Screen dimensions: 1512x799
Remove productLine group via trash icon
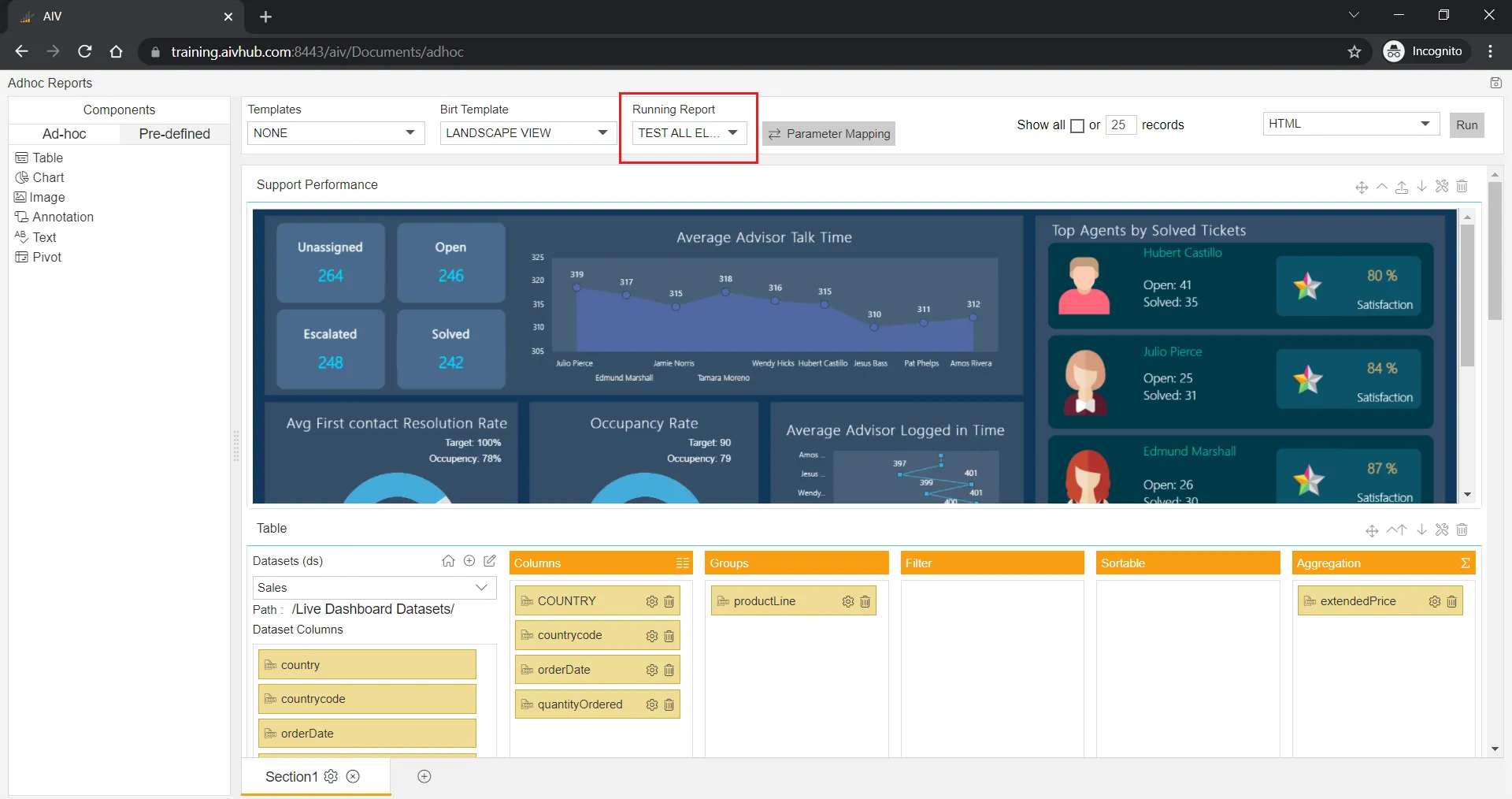pos(865,601)
